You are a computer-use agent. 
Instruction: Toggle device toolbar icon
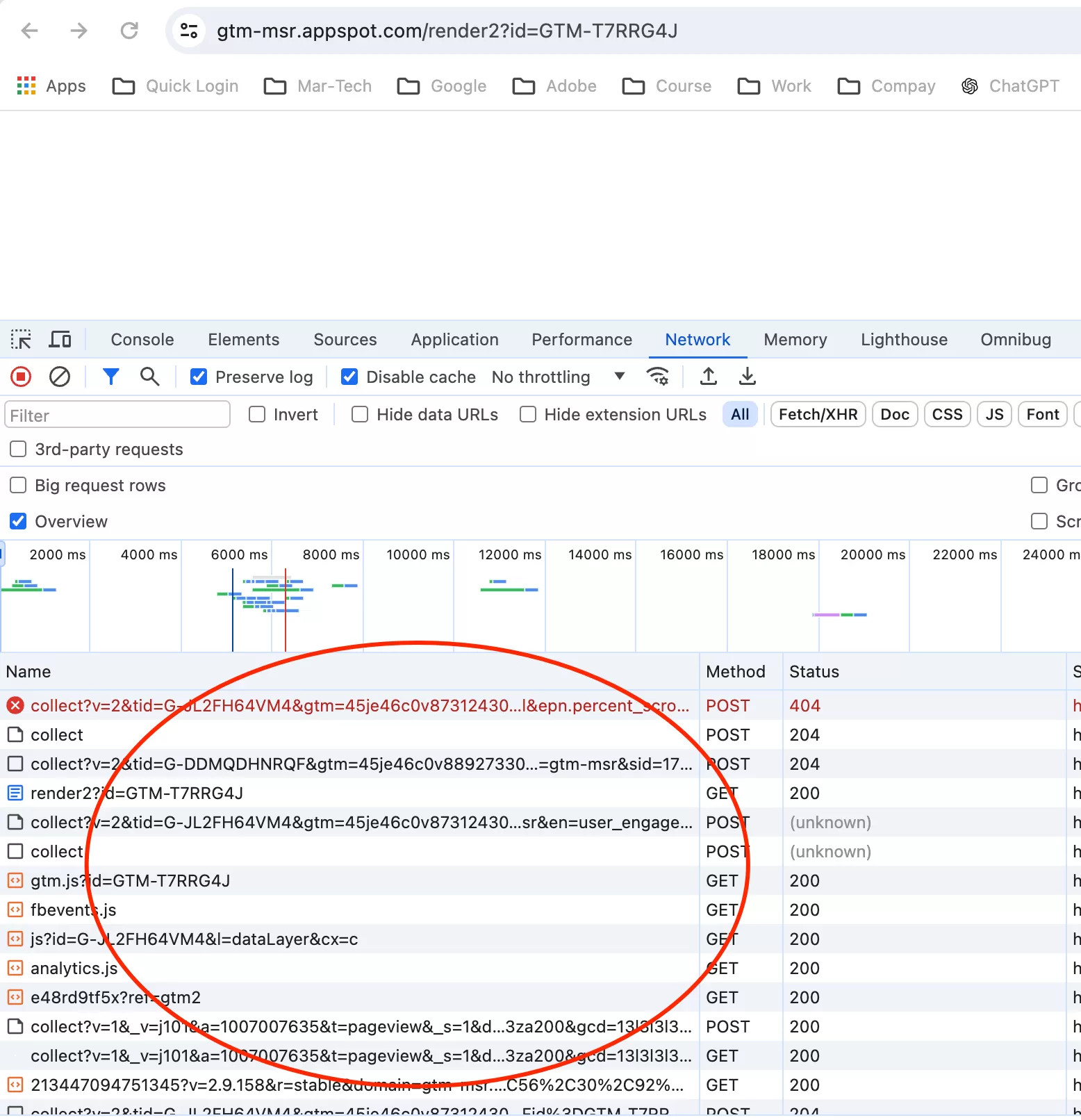(60, 340)
